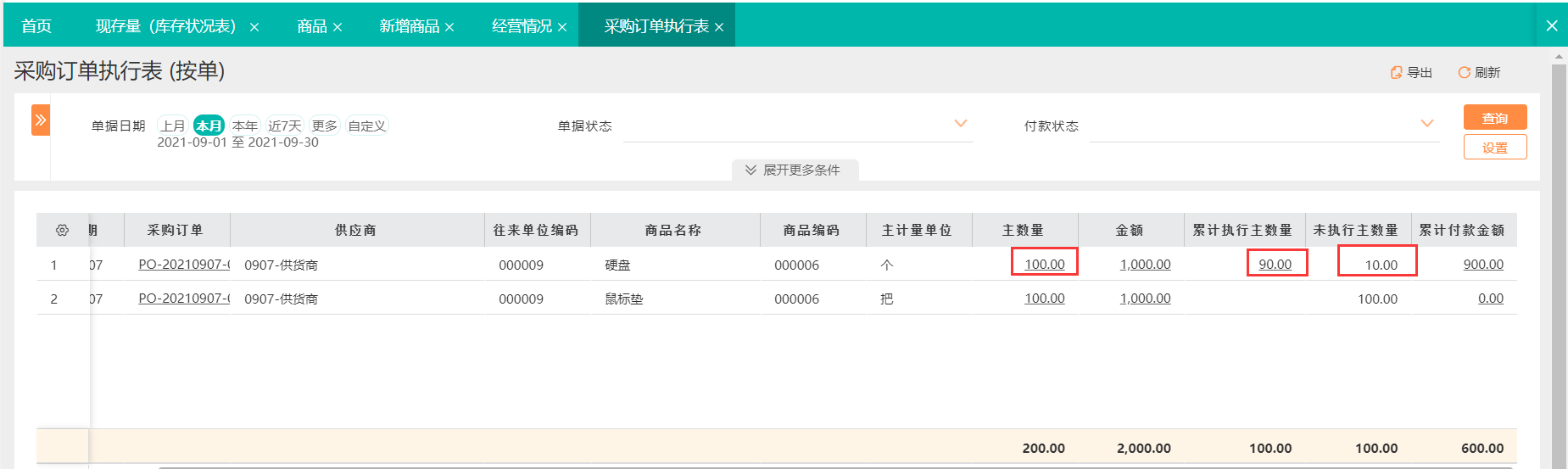The width and height of the screenshot is (1568, 469).
Task: Click the 刷新 refresh button
Action: [x=1479, y=72]
